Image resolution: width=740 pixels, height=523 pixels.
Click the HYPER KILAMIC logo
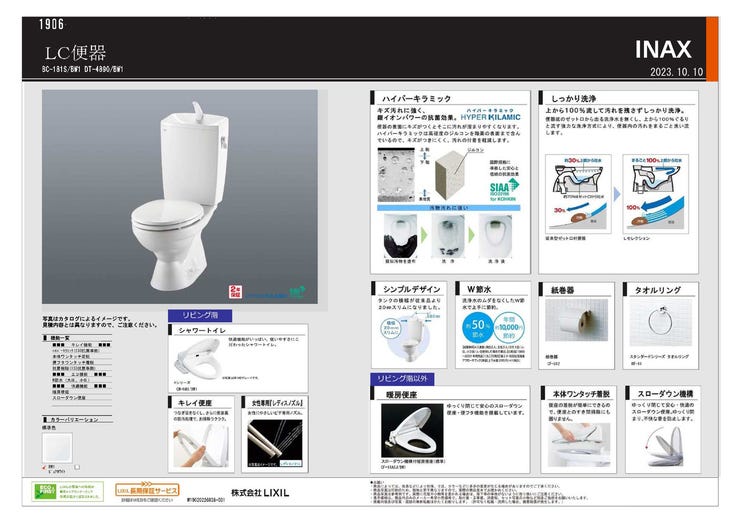pos(484,116)
